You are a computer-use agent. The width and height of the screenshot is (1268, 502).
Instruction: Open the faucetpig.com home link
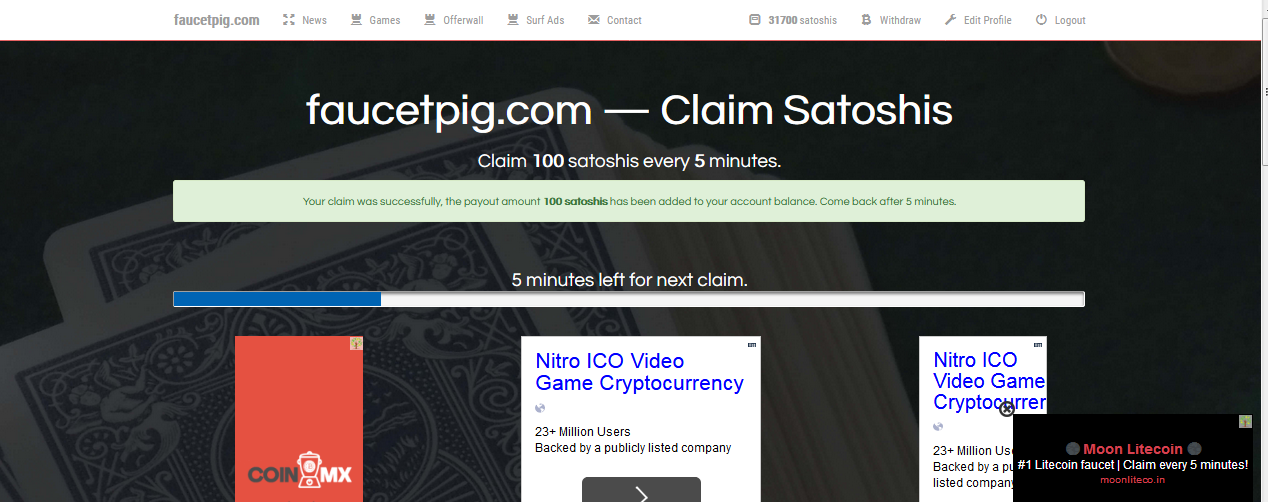click(x=217, y=20)
